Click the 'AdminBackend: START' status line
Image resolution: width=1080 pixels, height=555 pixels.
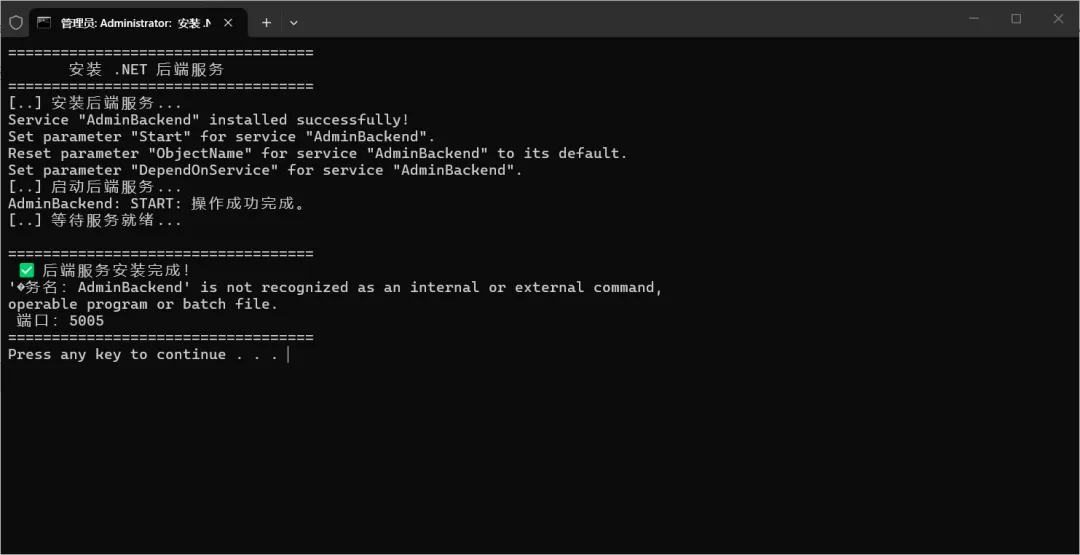pos(155,203)
